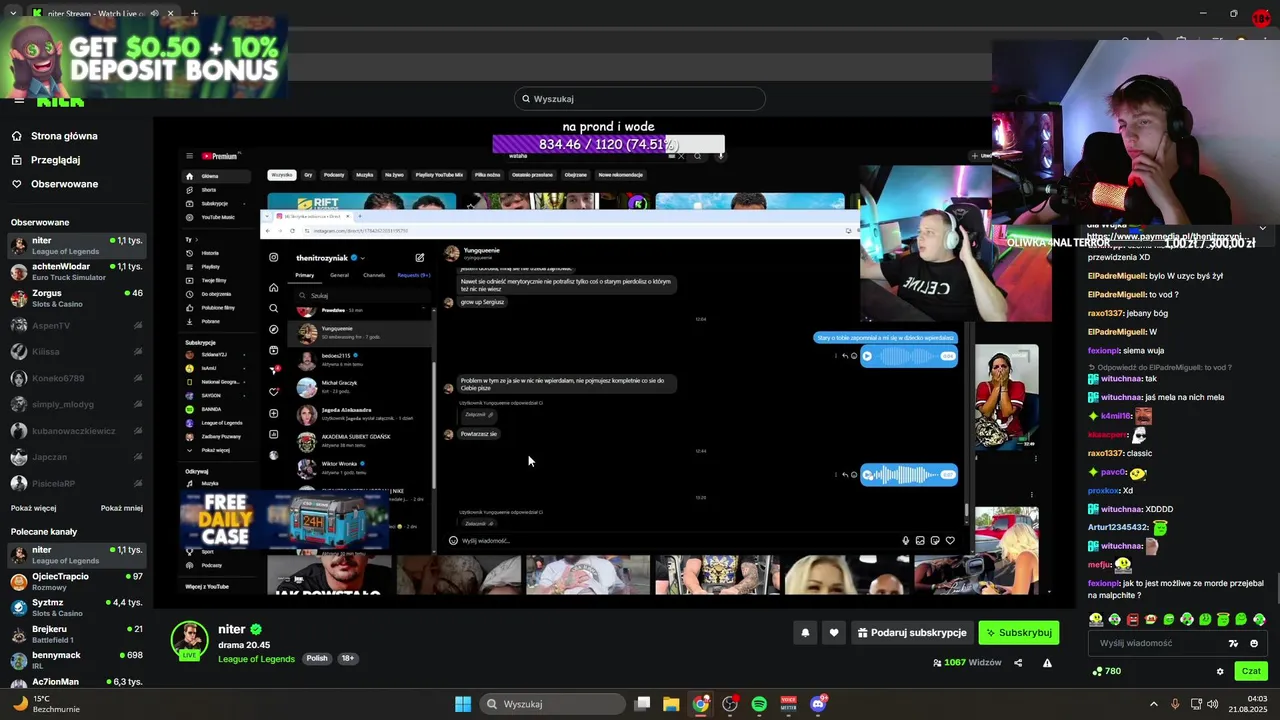This screenshot has height=720, width=1280.
Task: Open the League of Legends category link
Action: pyautogui.click(x=256, y=659)
